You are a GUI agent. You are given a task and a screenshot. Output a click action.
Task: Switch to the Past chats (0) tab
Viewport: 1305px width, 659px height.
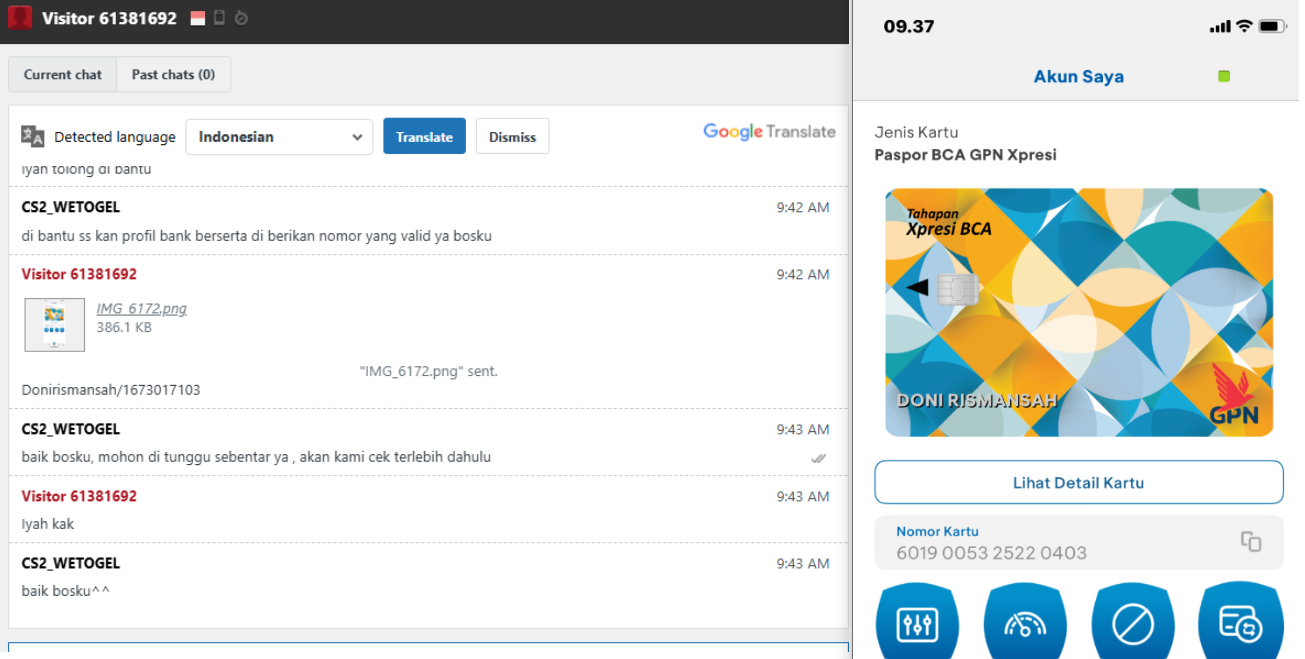[x=173, y=74]
